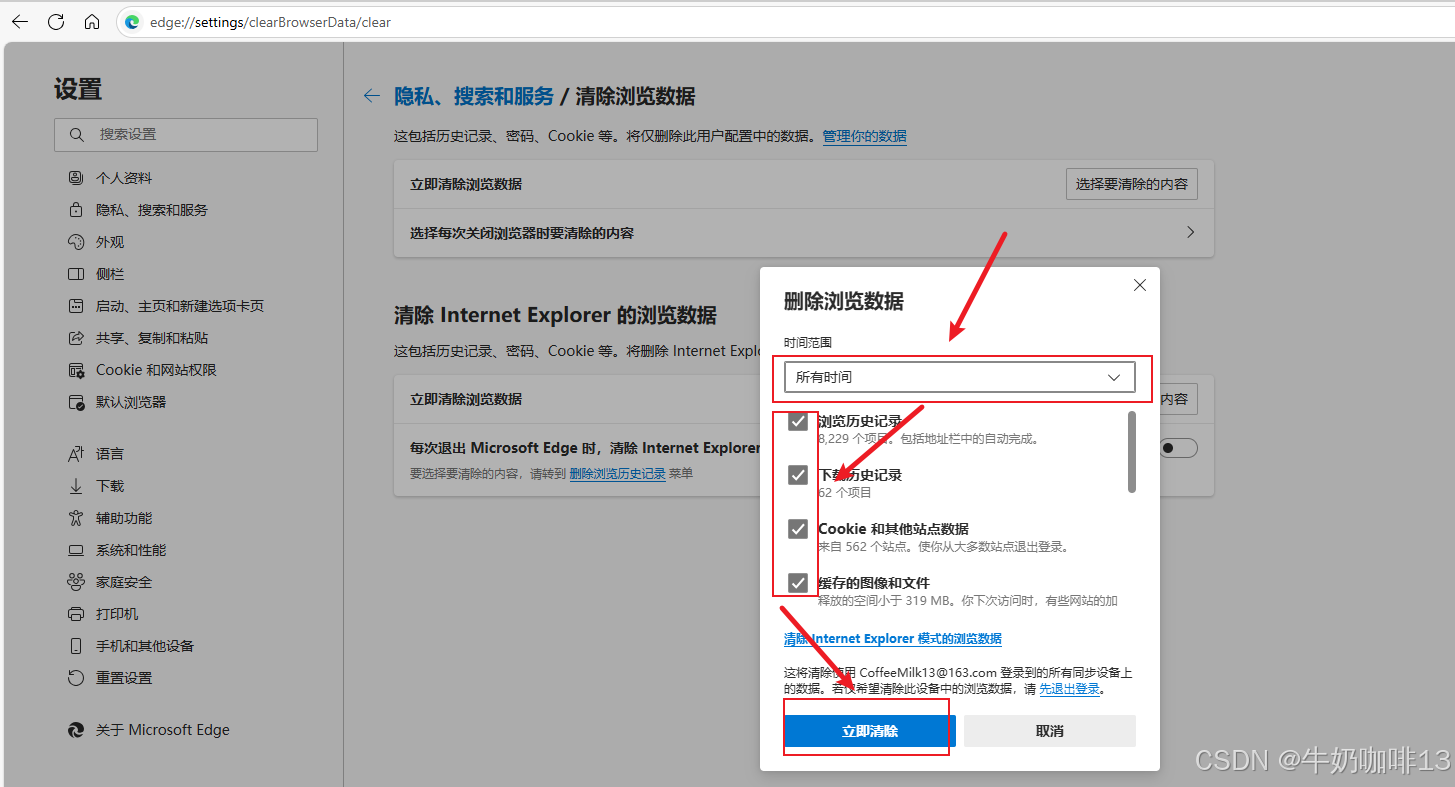Go to the browser home page icon
Viewport: 1455px width, 787px height.
tap(92, 22)
